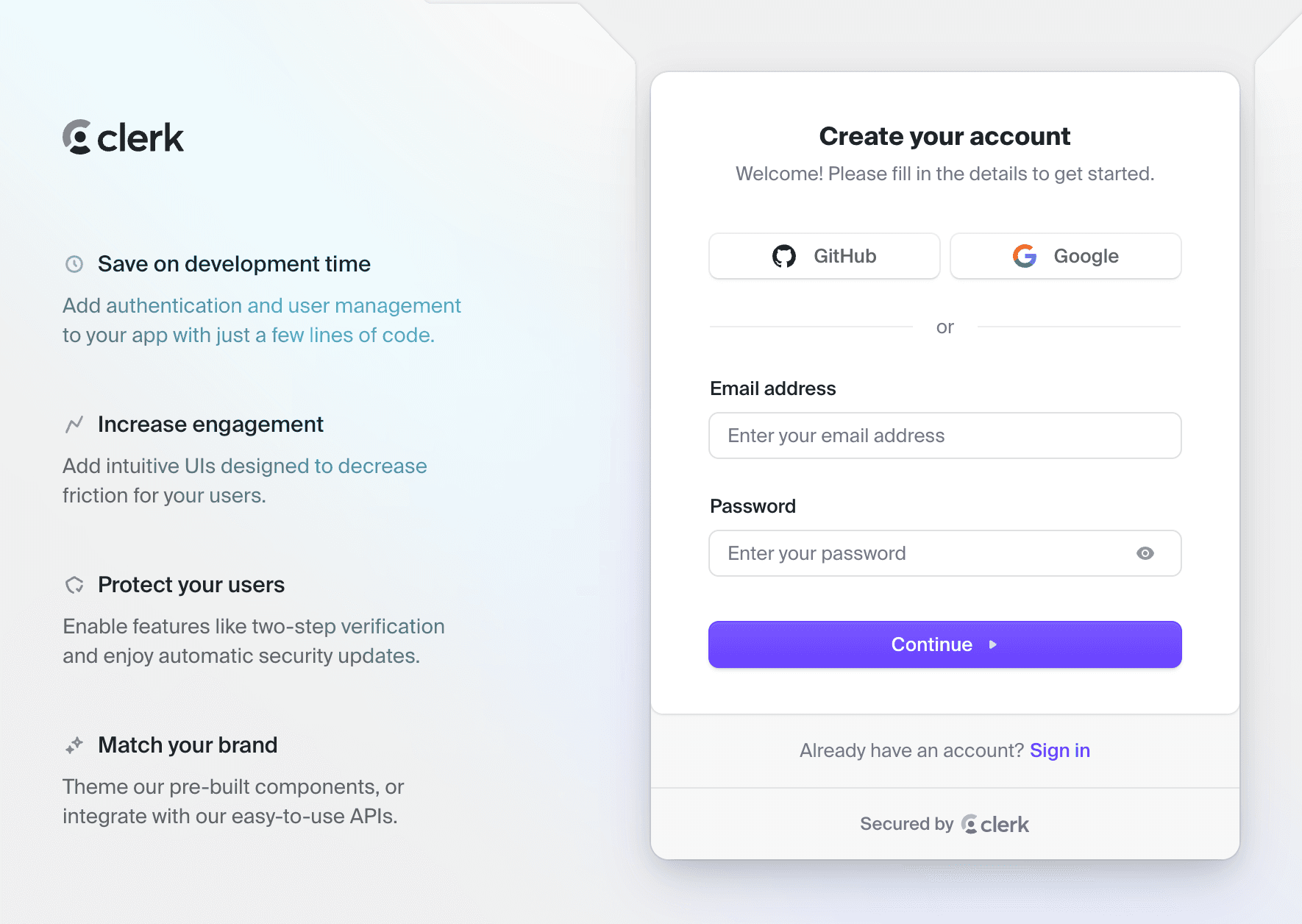Viewport: 1302px width, 924px height.
Task: Open the Sign in link
Action: tap(1059, 750)
